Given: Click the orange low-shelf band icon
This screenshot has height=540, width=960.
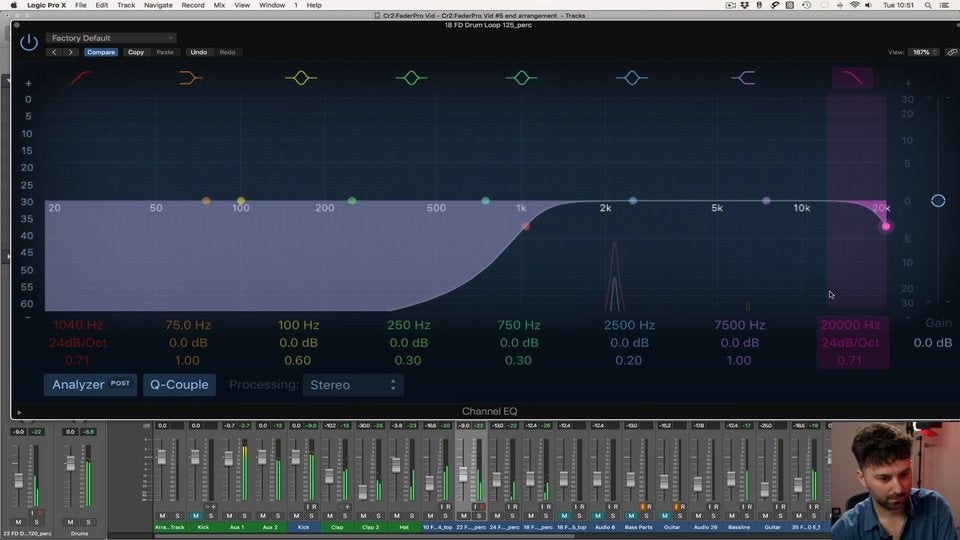Looking at the screenshot, I should [x=190, y=77].
